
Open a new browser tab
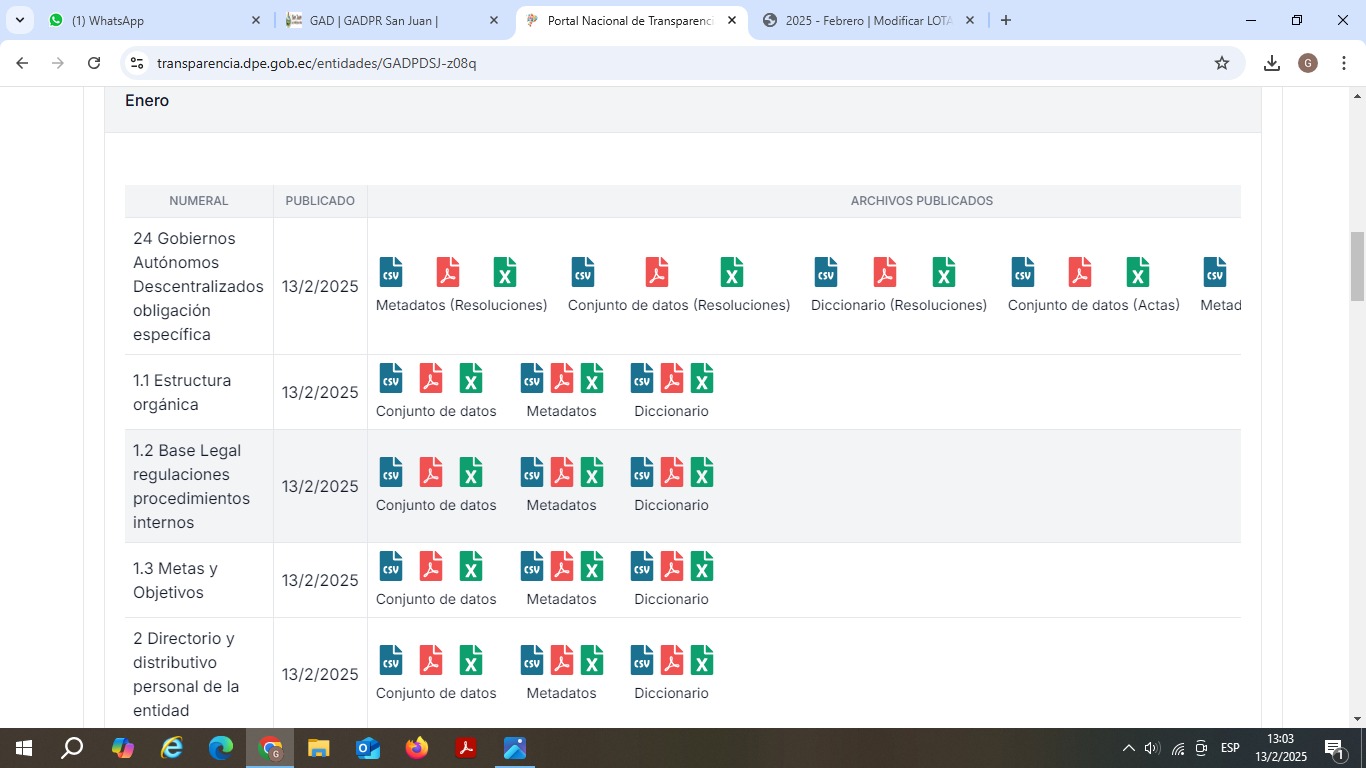[1006, 20]
